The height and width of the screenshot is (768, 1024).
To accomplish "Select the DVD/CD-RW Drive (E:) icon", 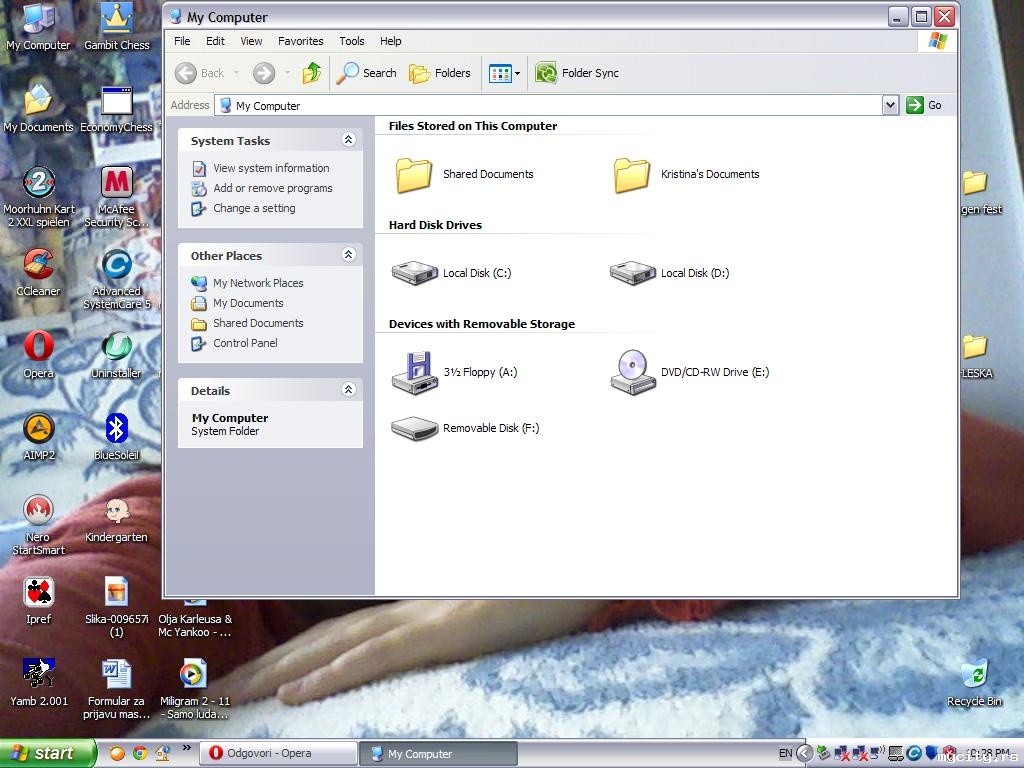I will [x=632, y=372].
